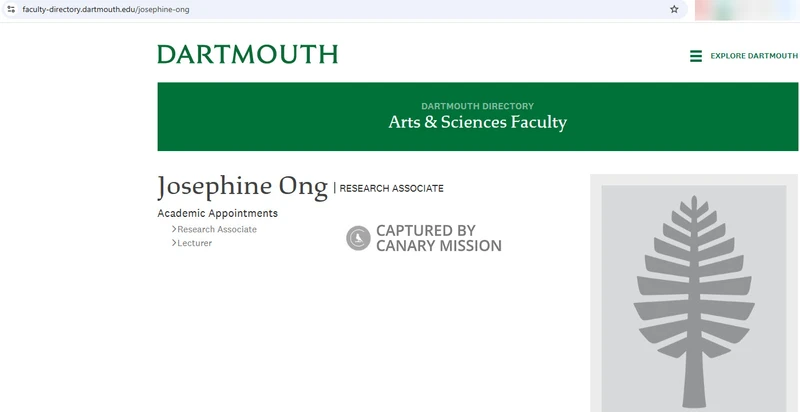
Task: Click the blurred browser toolbar area
Action: pos(745,9)
